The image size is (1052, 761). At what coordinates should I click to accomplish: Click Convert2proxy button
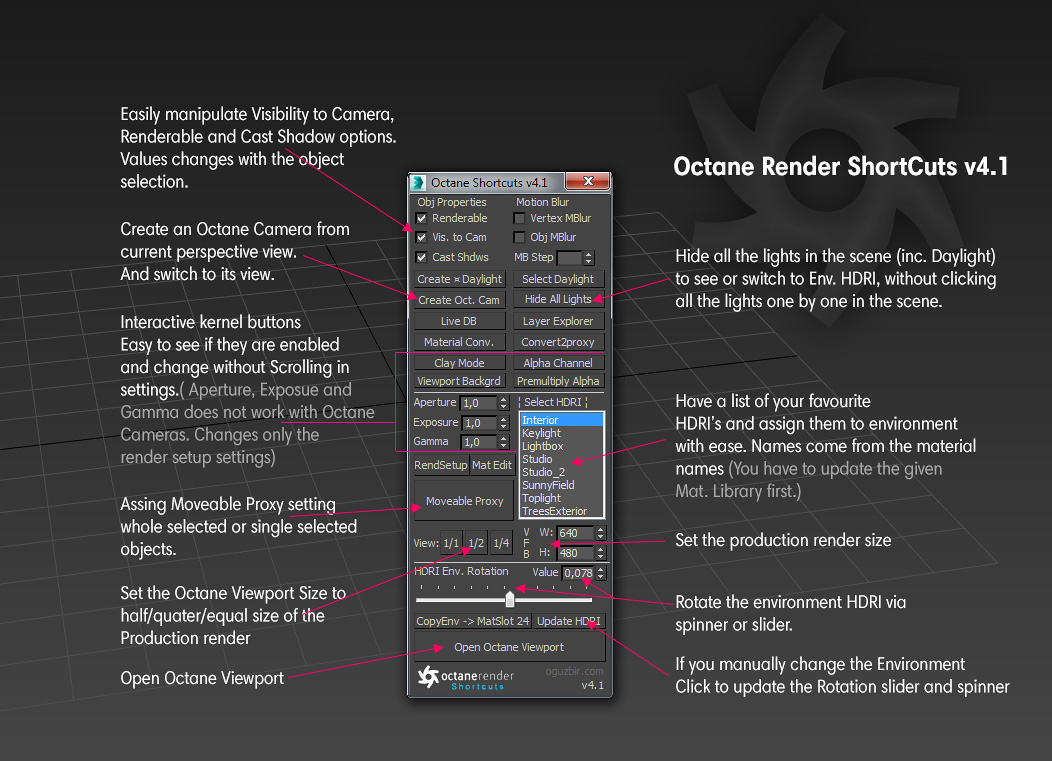[x=558, y=342]
